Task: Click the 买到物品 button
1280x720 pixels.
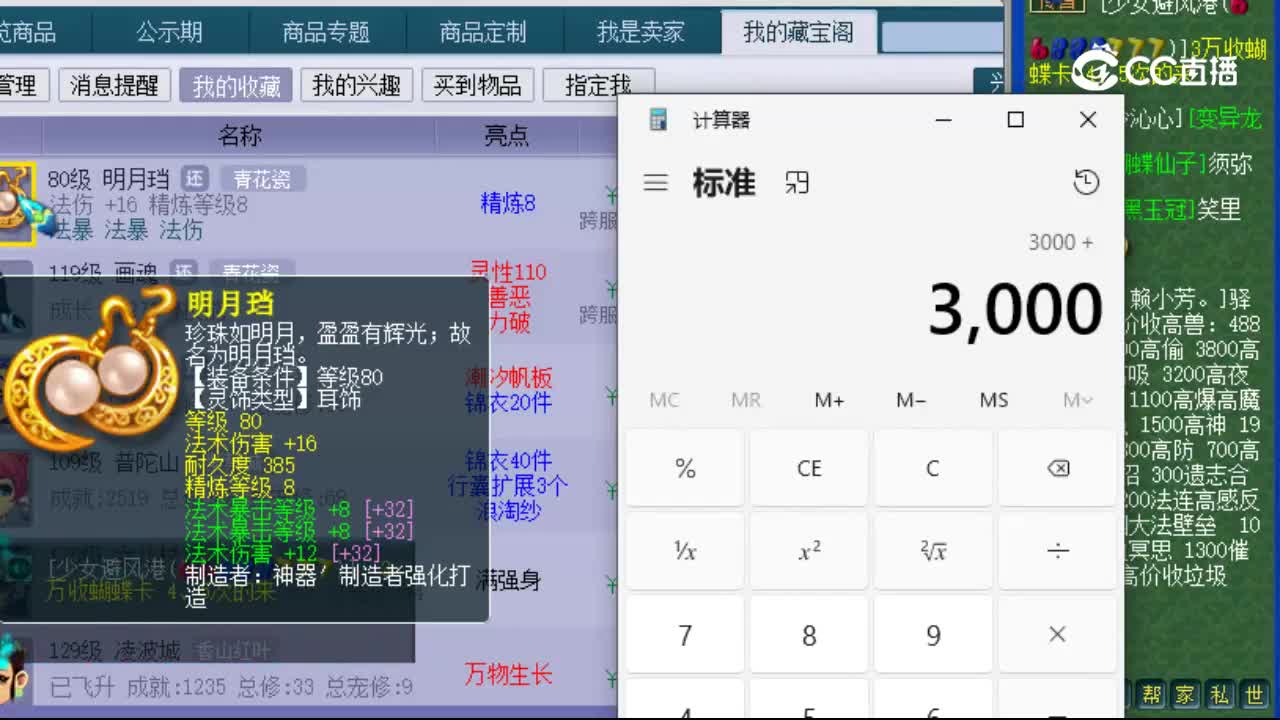Action: point(478,85)
